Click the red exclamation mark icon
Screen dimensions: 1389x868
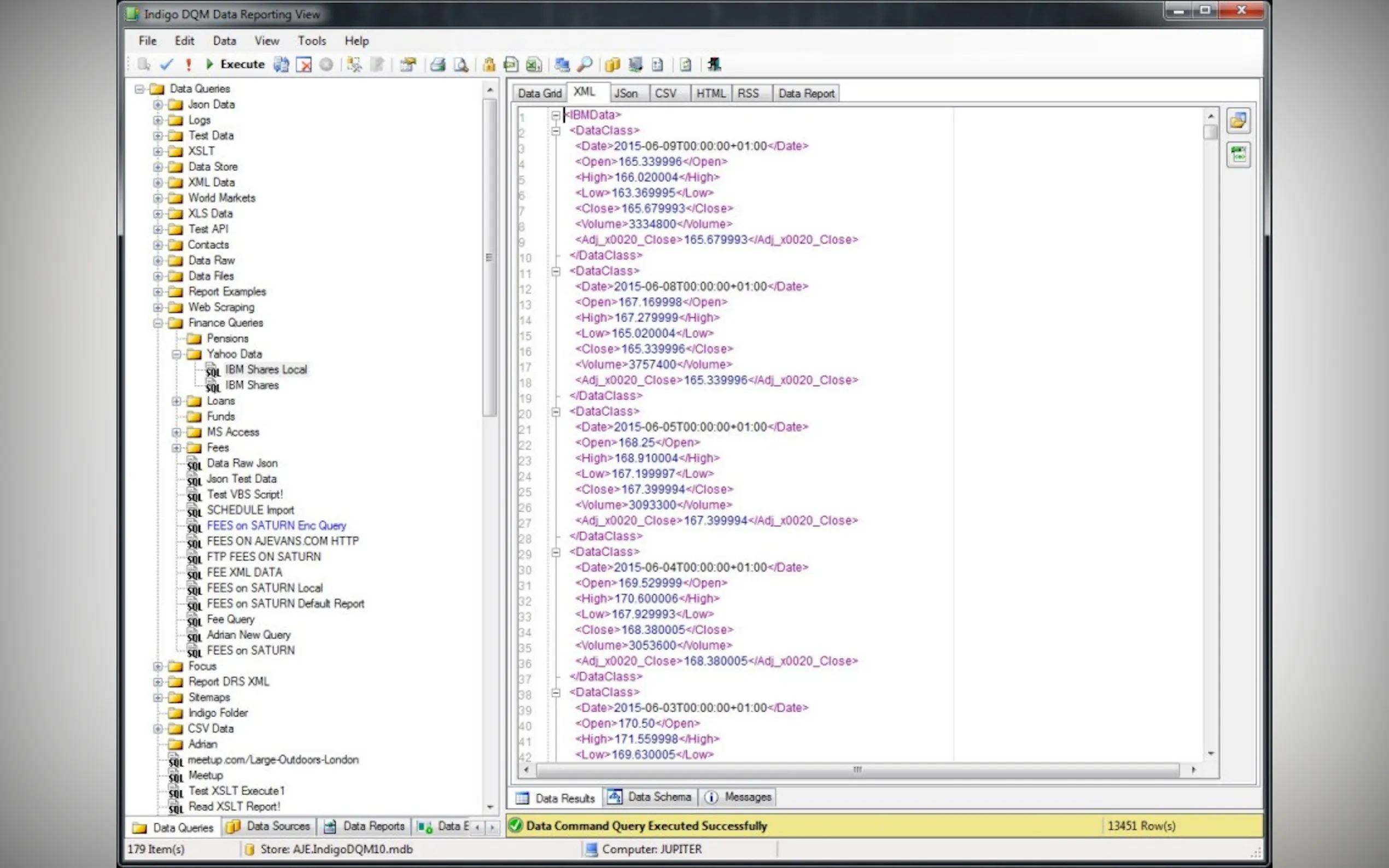pyautogui.click(x=188, y=64)
